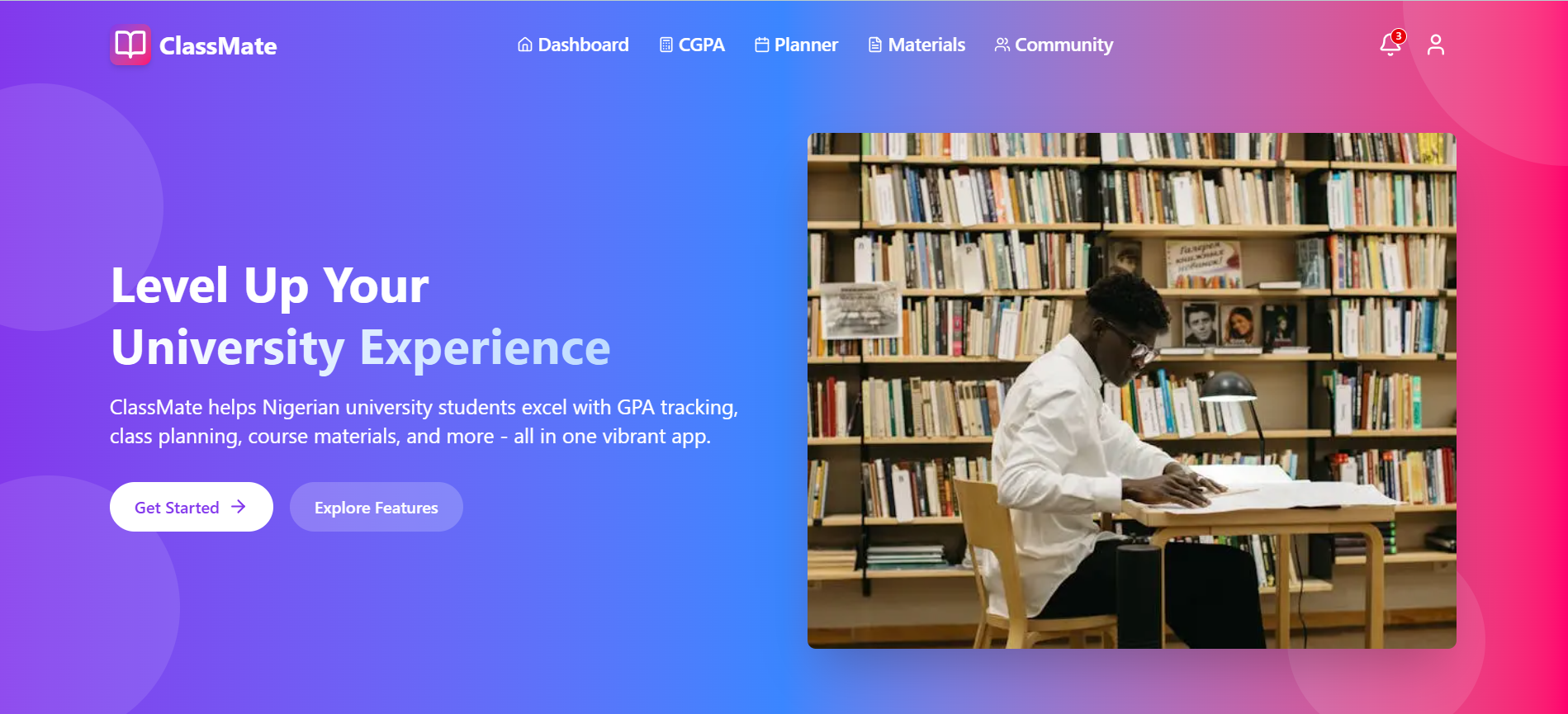Viewport: 1568px width, 714px height.
Task: Click the red notification count badge
Action: pyautogui.click(x=1398, y=36)
